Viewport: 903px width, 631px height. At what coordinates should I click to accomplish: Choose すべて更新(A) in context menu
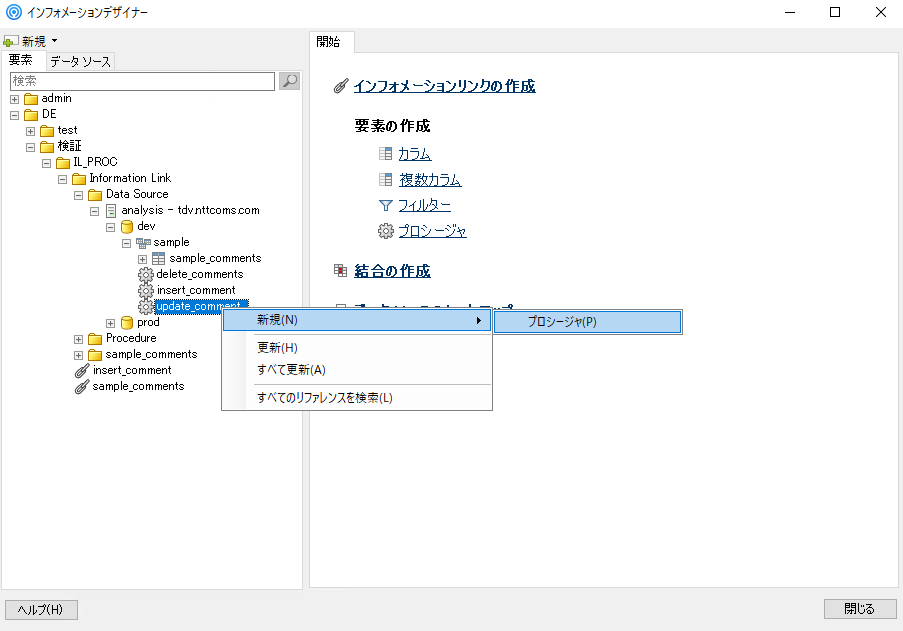[x=356, y=370]
